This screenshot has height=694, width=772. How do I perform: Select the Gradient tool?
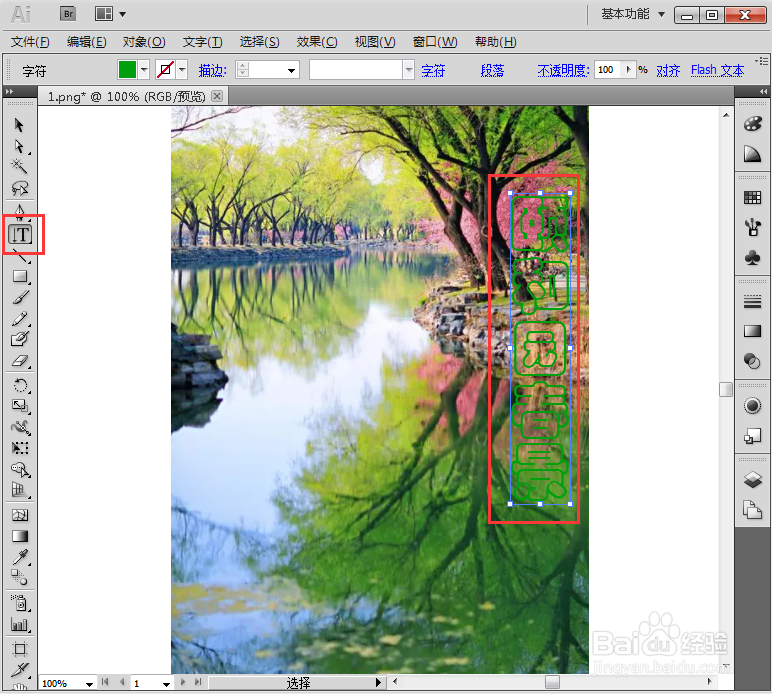coord(20,536)
